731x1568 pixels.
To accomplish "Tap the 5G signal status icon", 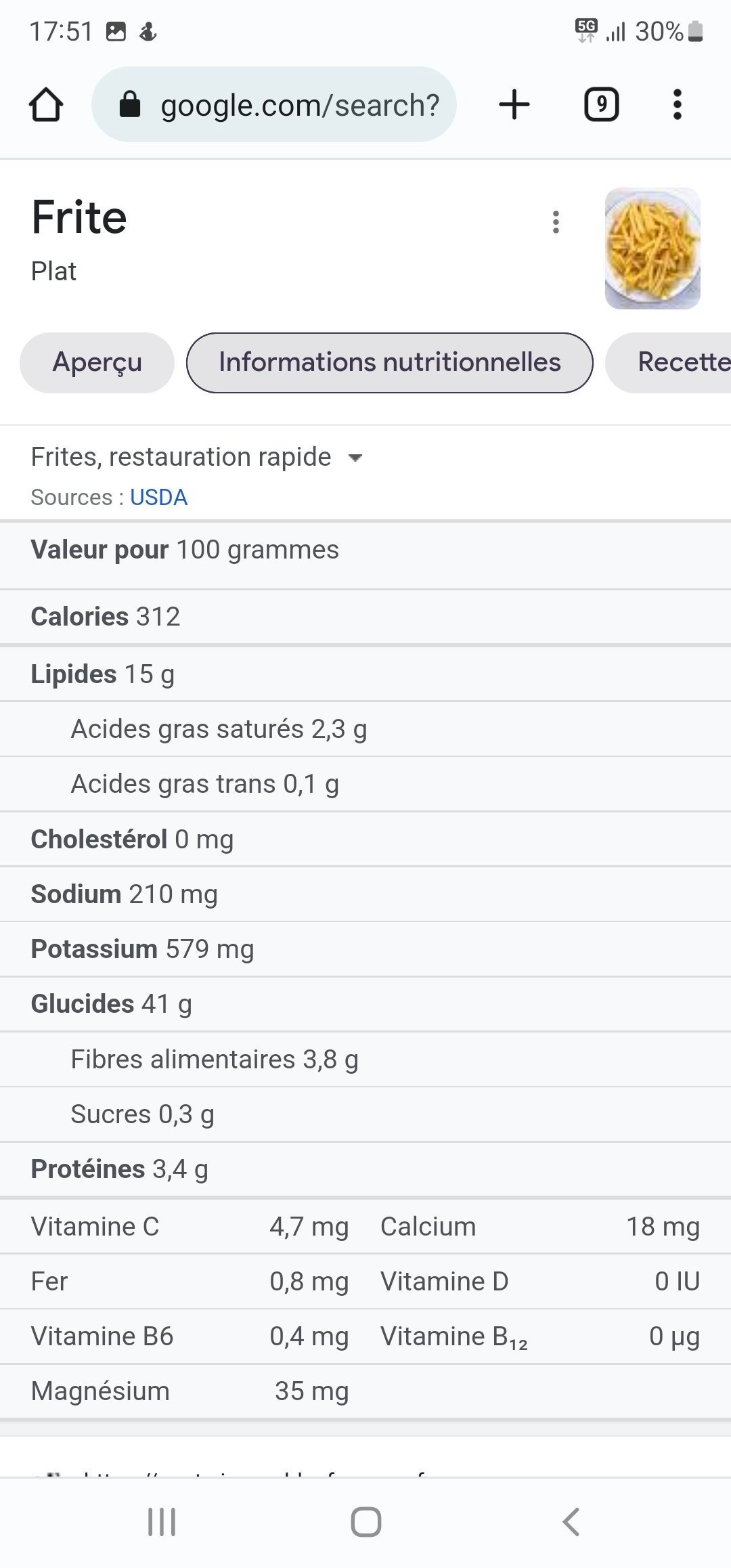I will point(586,30).
